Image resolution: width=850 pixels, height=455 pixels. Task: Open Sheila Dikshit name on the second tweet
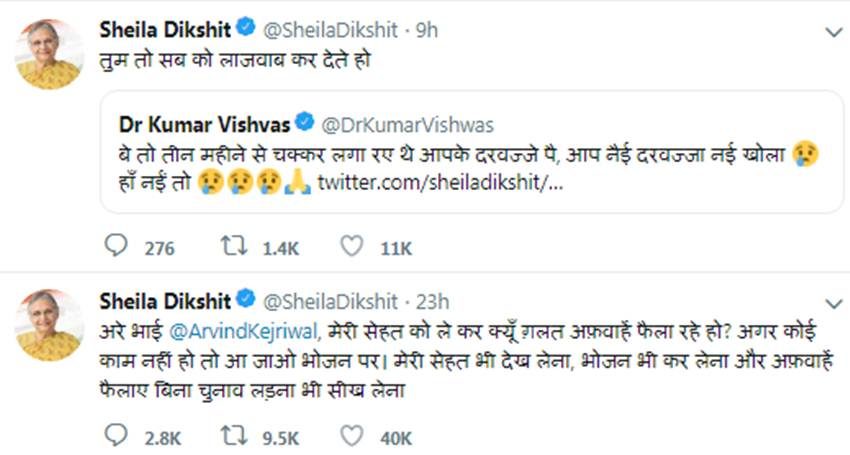click(165, 299)
